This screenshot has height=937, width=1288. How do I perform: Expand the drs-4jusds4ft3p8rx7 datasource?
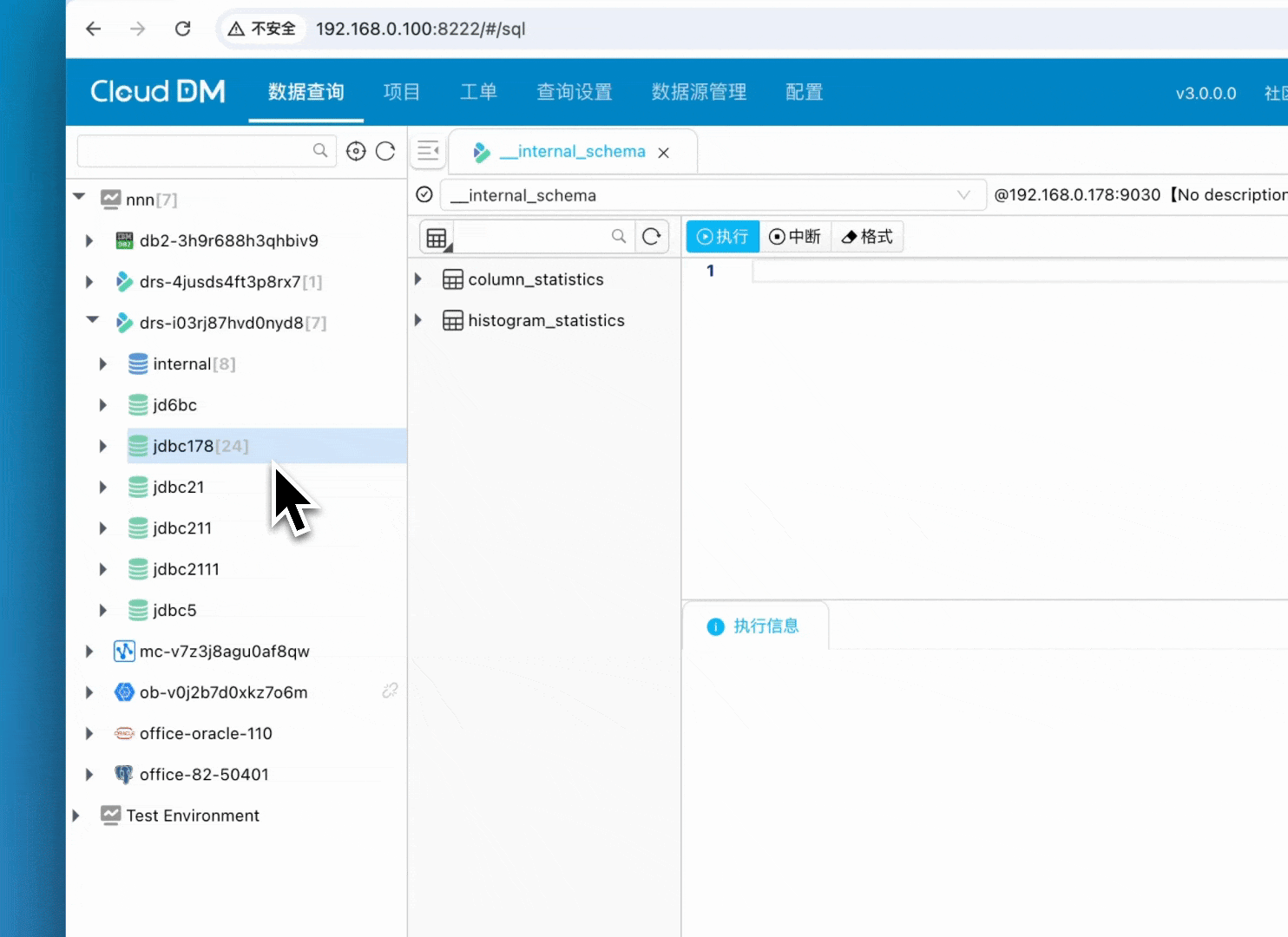click(89, 282)
